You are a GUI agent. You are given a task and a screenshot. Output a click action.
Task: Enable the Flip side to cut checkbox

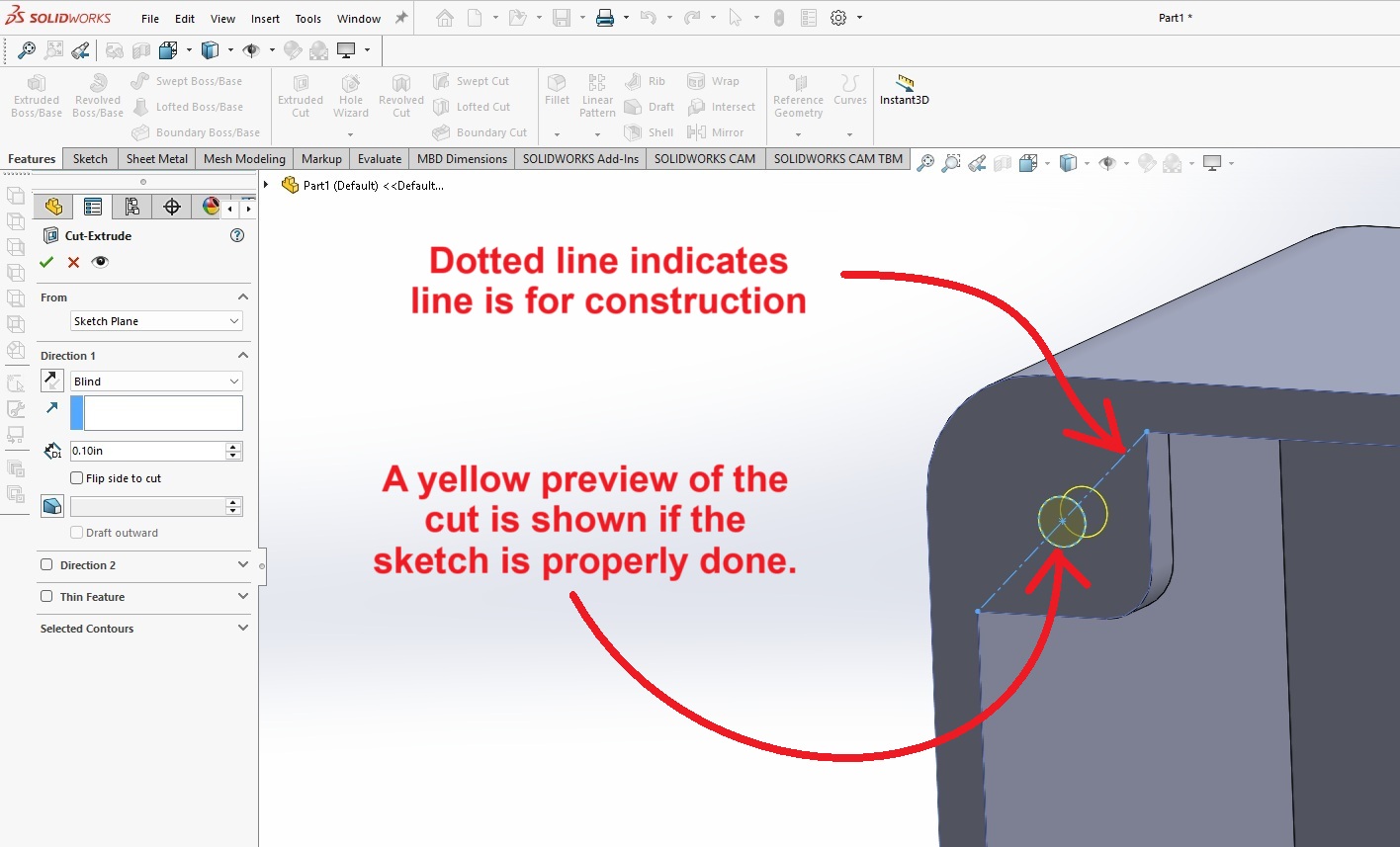pos(77,478)
